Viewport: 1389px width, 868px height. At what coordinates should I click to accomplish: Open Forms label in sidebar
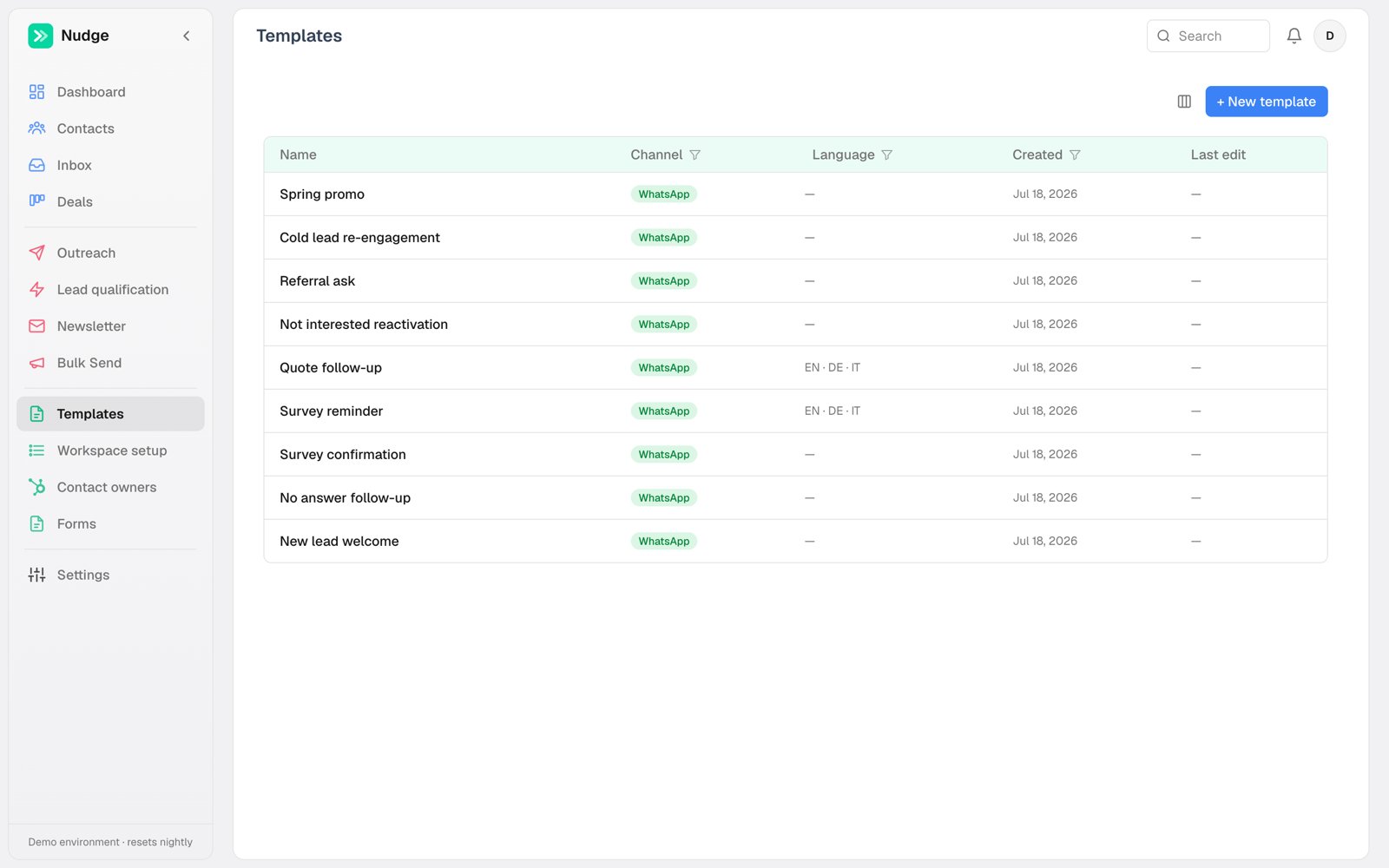(x=76, y=523)
